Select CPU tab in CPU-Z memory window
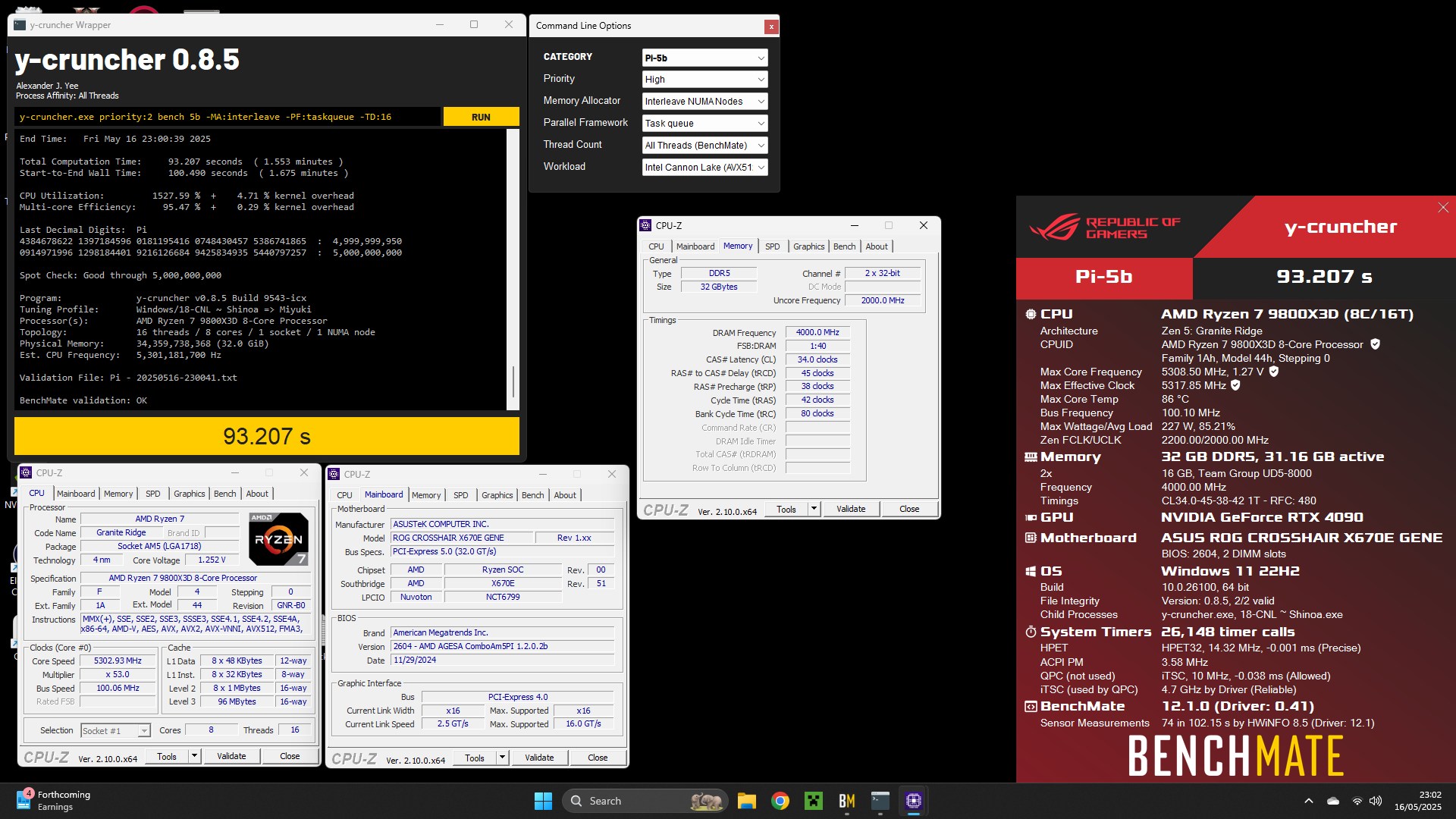This screenshot has width=1456, height=819. (x=656, y=246)
